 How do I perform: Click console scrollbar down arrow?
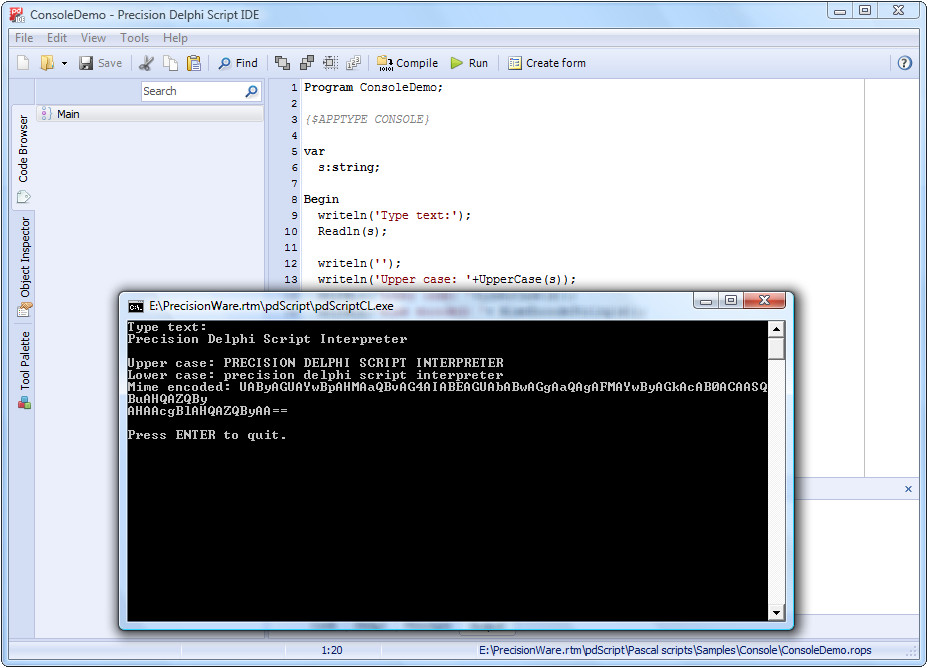pyautogui.click(x=776, y=612)
